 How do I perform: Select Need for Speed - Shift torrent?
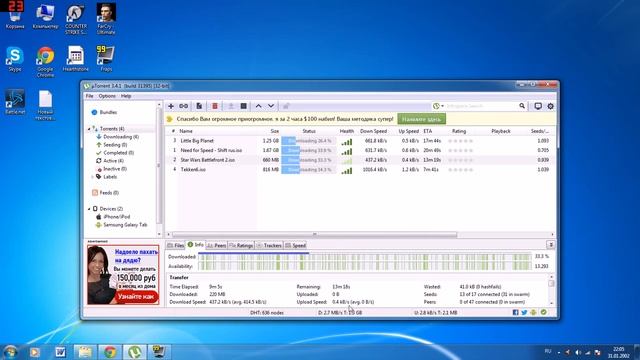(x=211, y=150)
